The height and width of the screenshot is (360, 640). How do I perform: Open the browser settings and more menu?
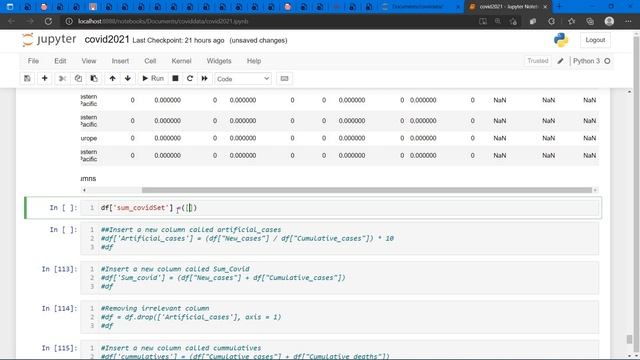[x=628, y=21]
